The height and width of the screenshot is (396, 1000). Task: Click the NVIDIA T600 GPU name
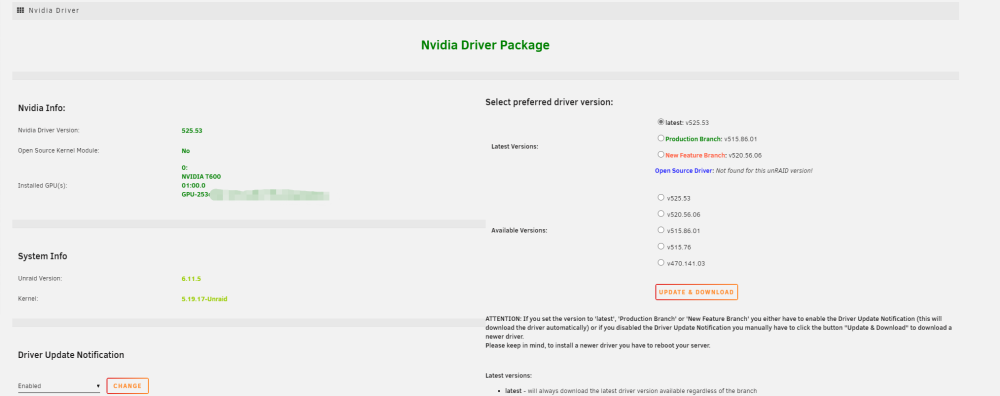[202, 177]
